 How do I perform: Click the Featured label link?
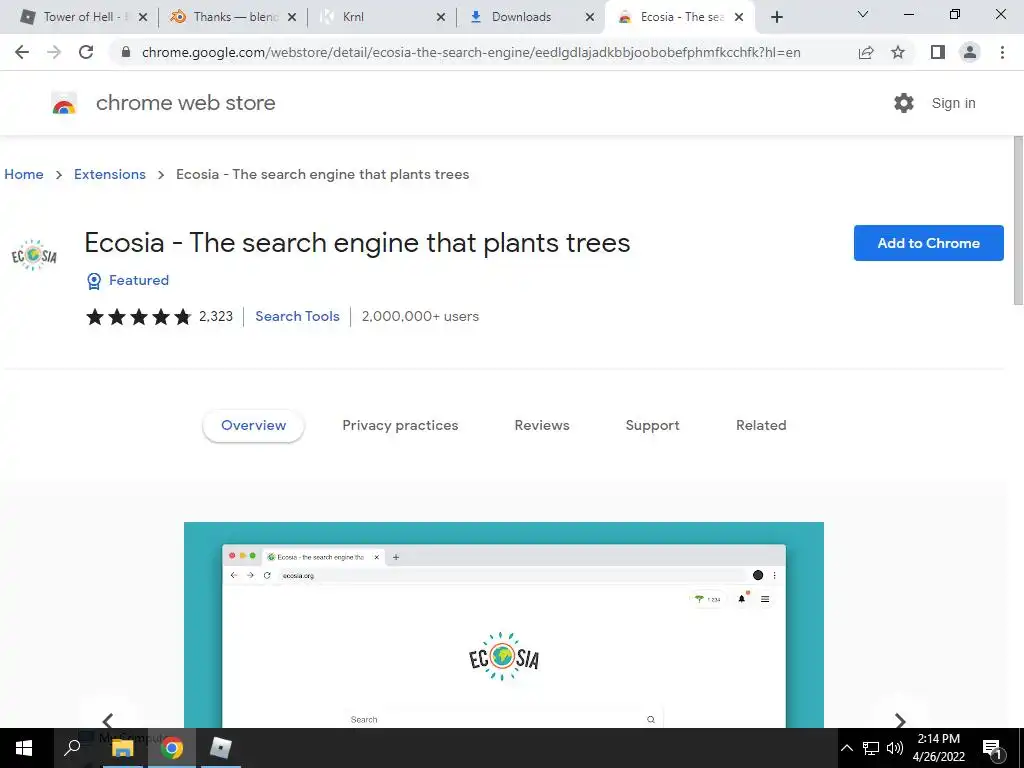click(138, 280)
